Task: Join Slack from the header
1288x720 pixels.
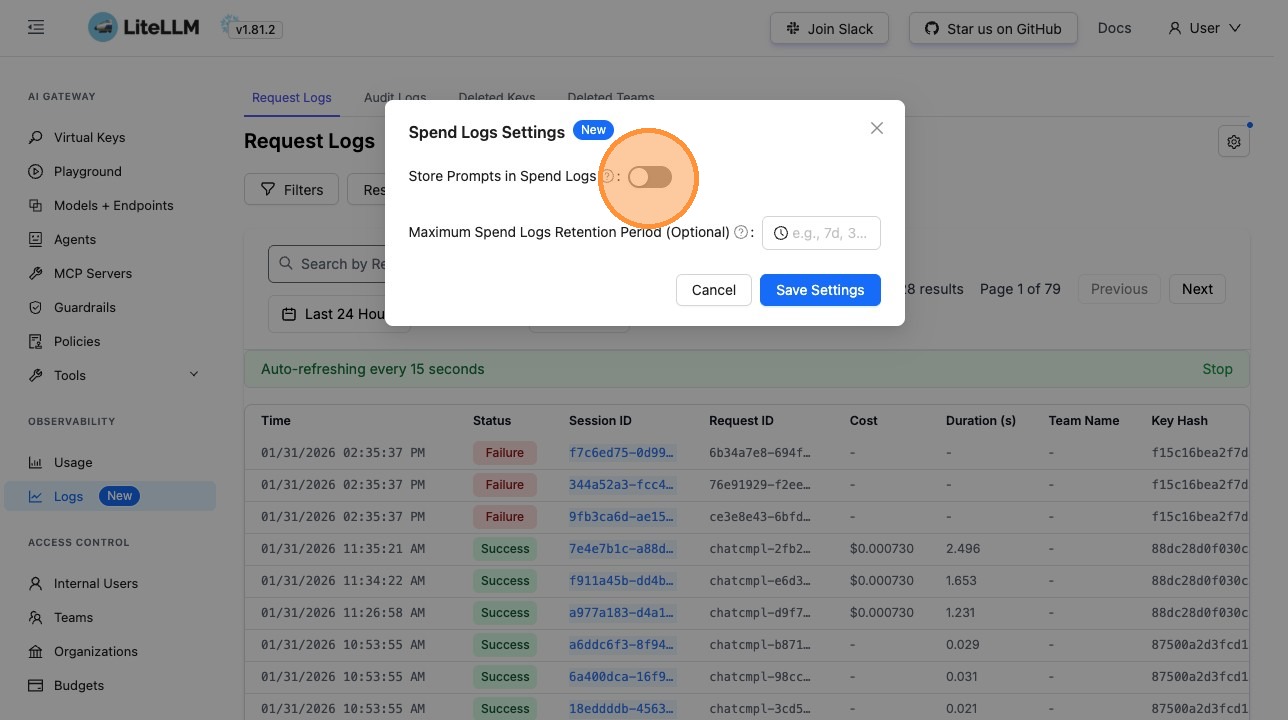Action: tap(830, 28)
